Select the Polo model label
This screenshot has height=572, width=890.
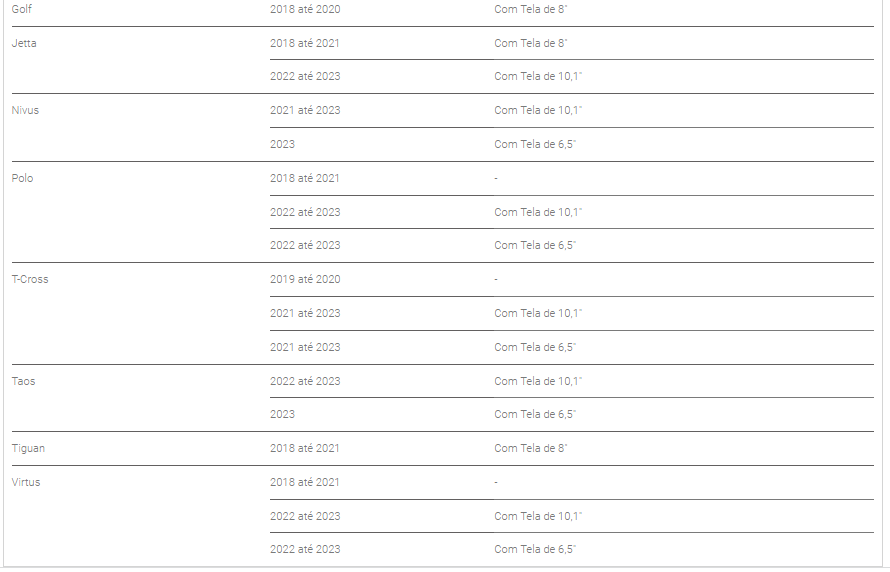22,178
